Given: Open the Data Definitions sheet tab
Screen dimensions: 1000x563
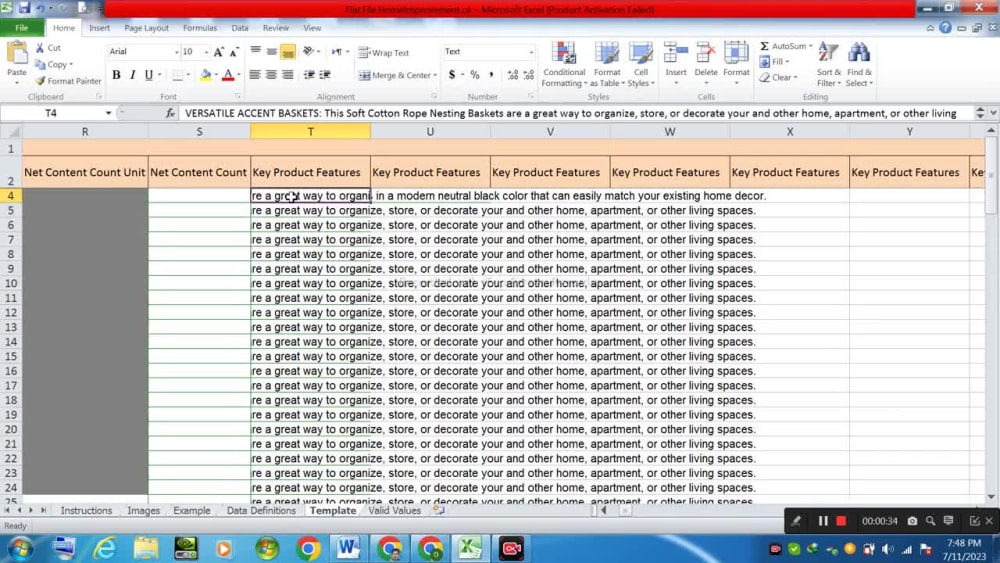Looking at the screenshot, I should click(x=261, y=510).
